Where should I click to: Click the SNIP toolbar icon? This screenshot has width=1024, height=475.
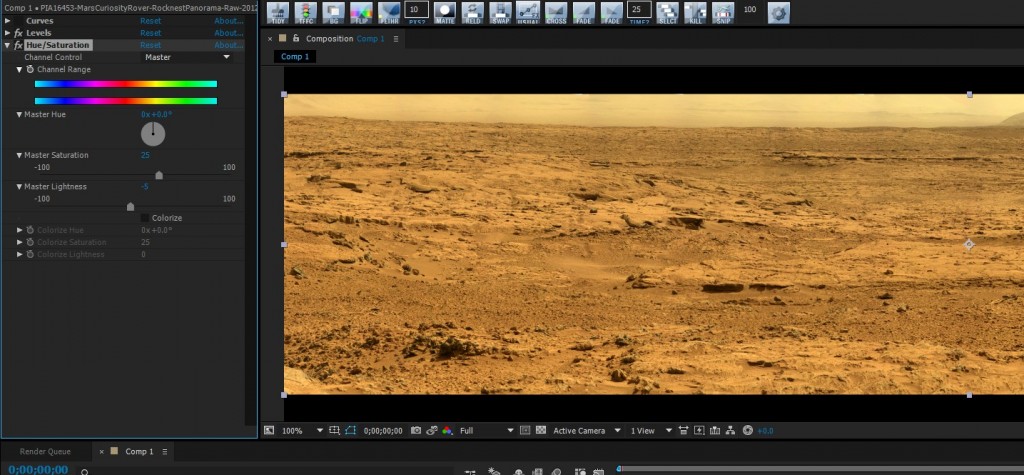722,12
